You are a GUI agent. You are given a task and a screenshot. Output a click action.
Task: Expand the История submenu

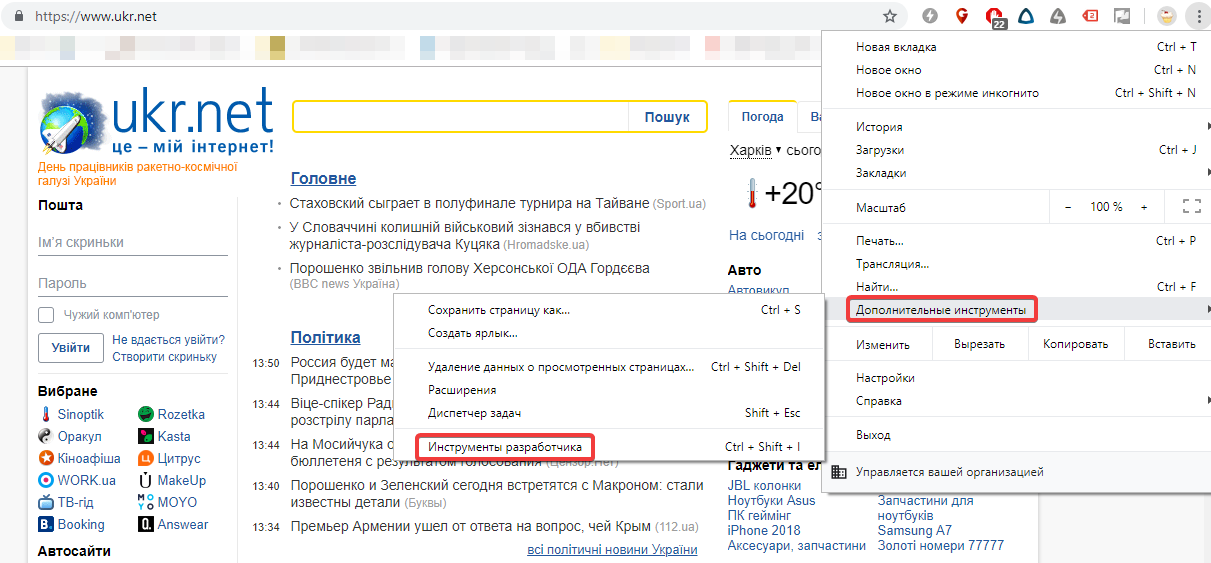coord(1016,127)
